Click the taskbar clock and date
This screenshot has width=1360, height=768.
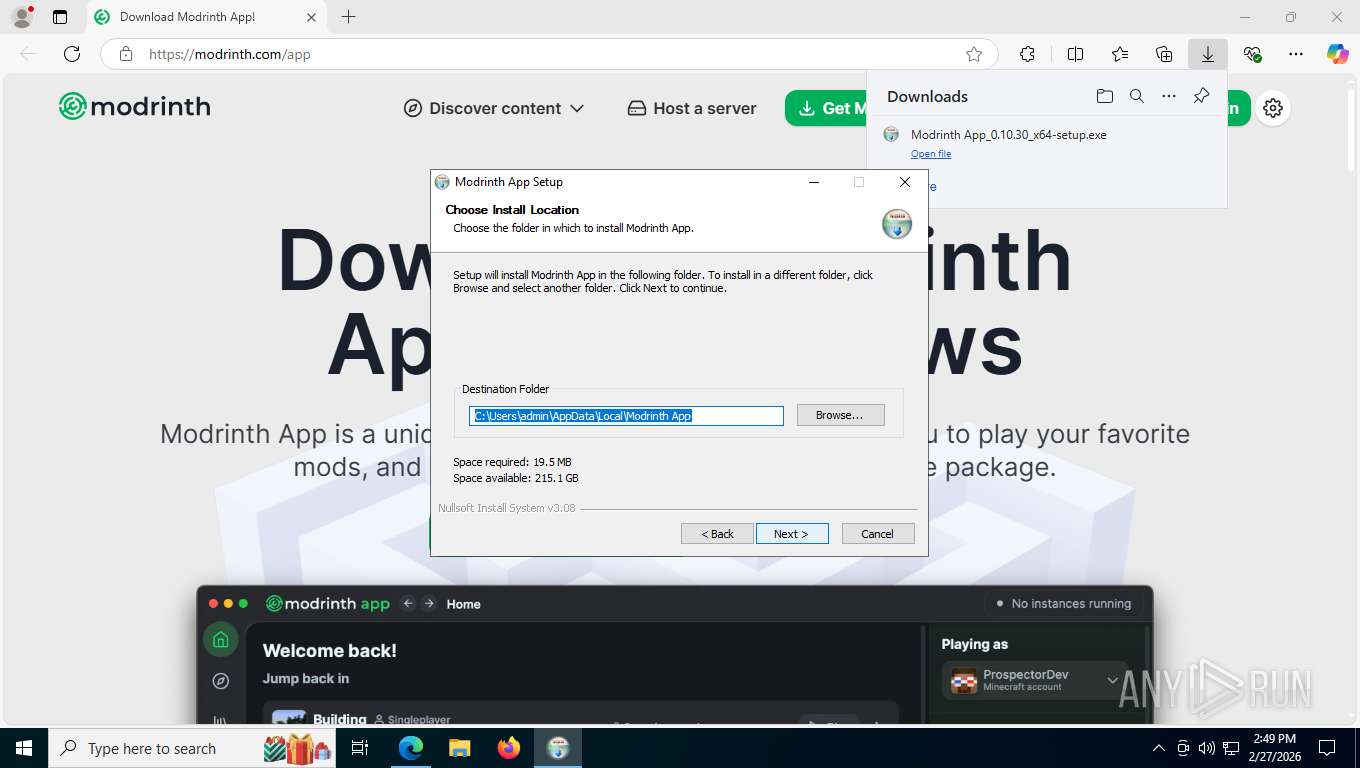1275,748
